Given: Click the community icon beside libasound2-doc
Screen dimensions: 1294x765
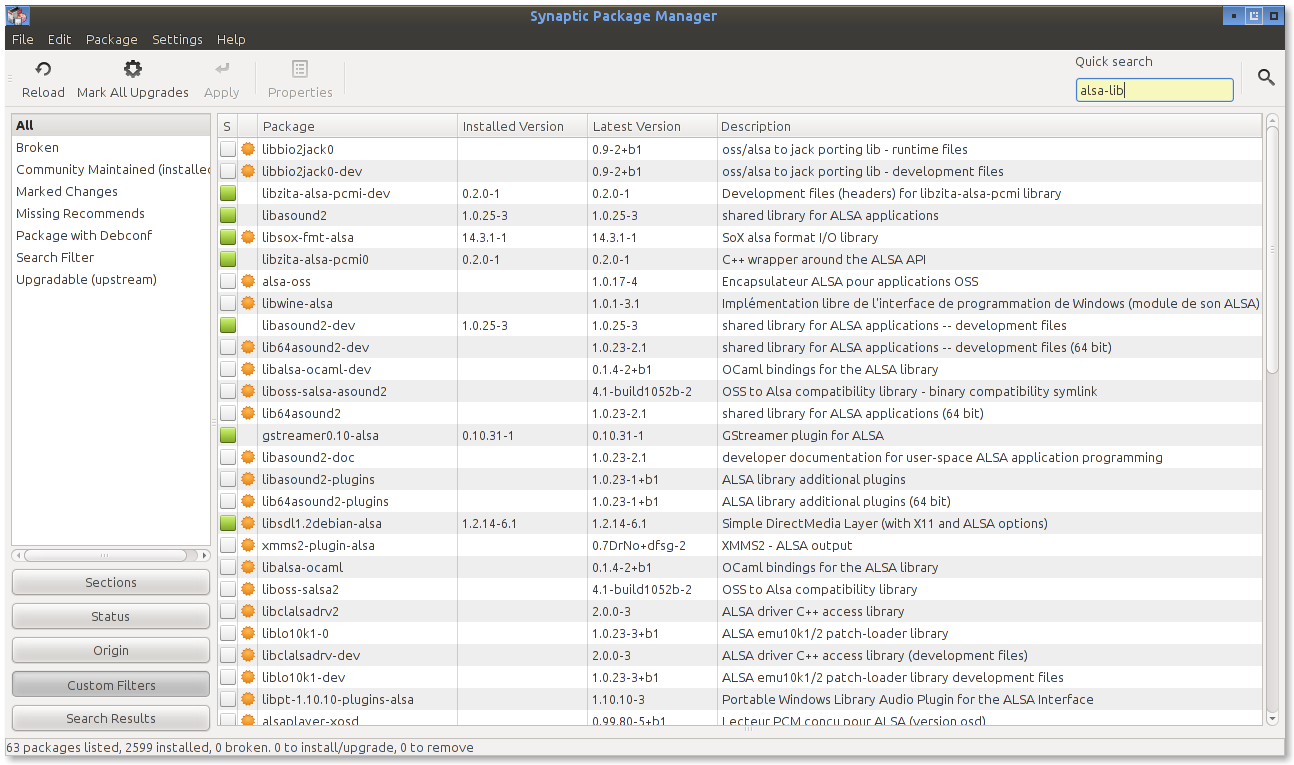Looking at the screenshot, I should (248, 457).
